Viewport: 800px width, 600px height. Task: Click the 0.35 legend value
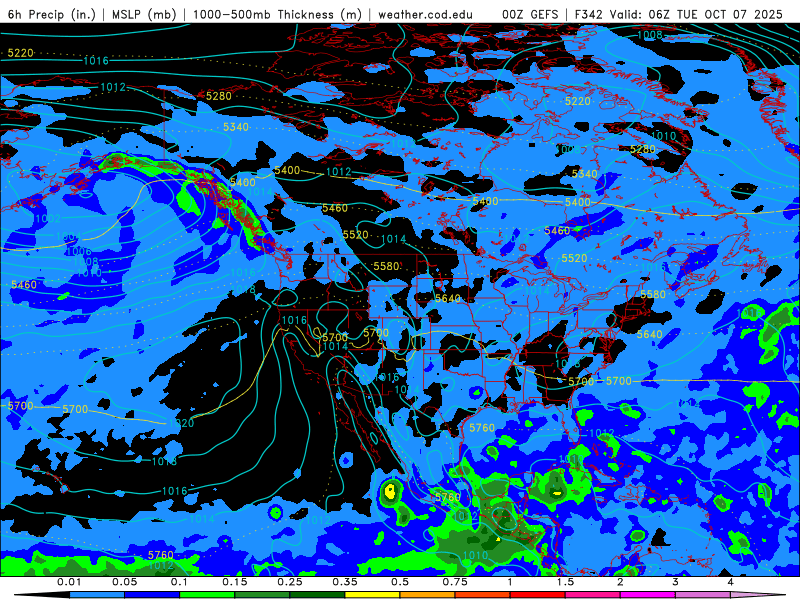[345, 582]
